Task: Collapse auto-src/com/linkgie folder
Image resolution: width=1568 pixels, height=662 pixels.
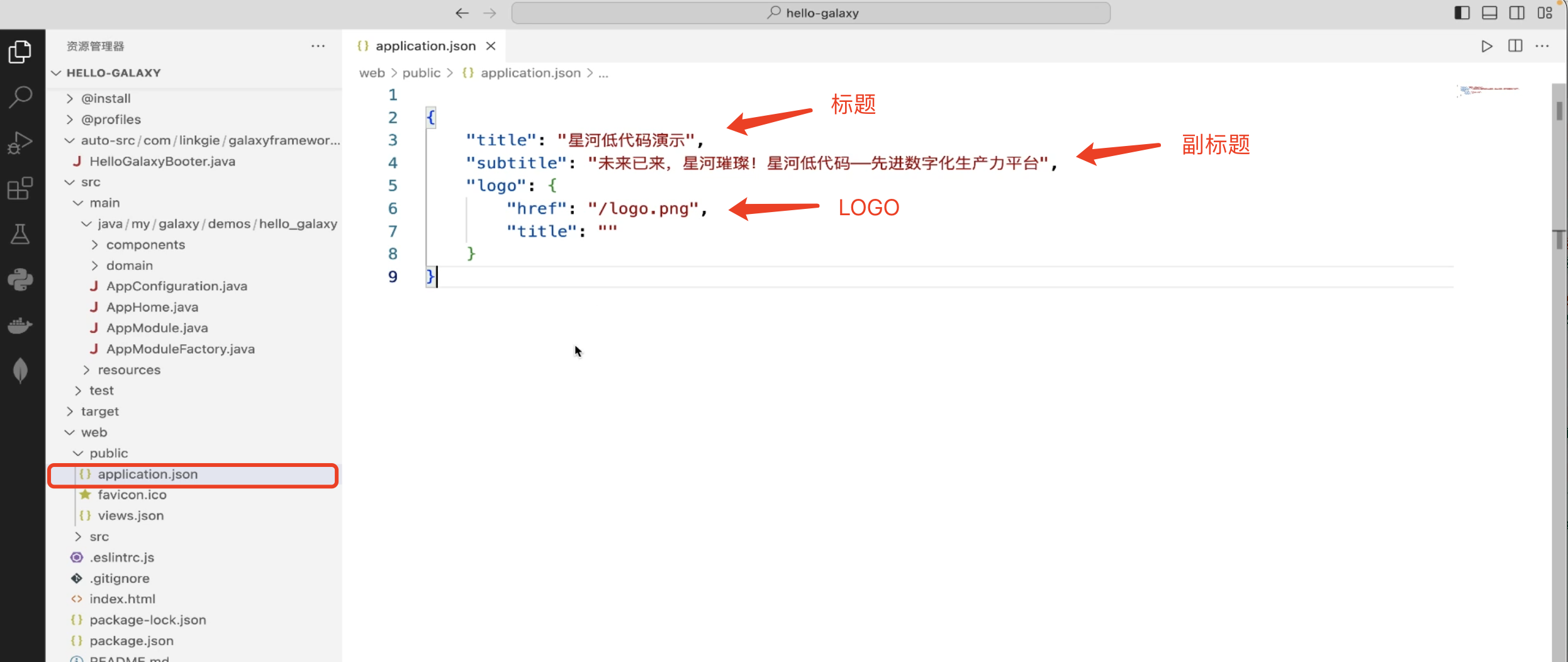Action: (194, 140)
